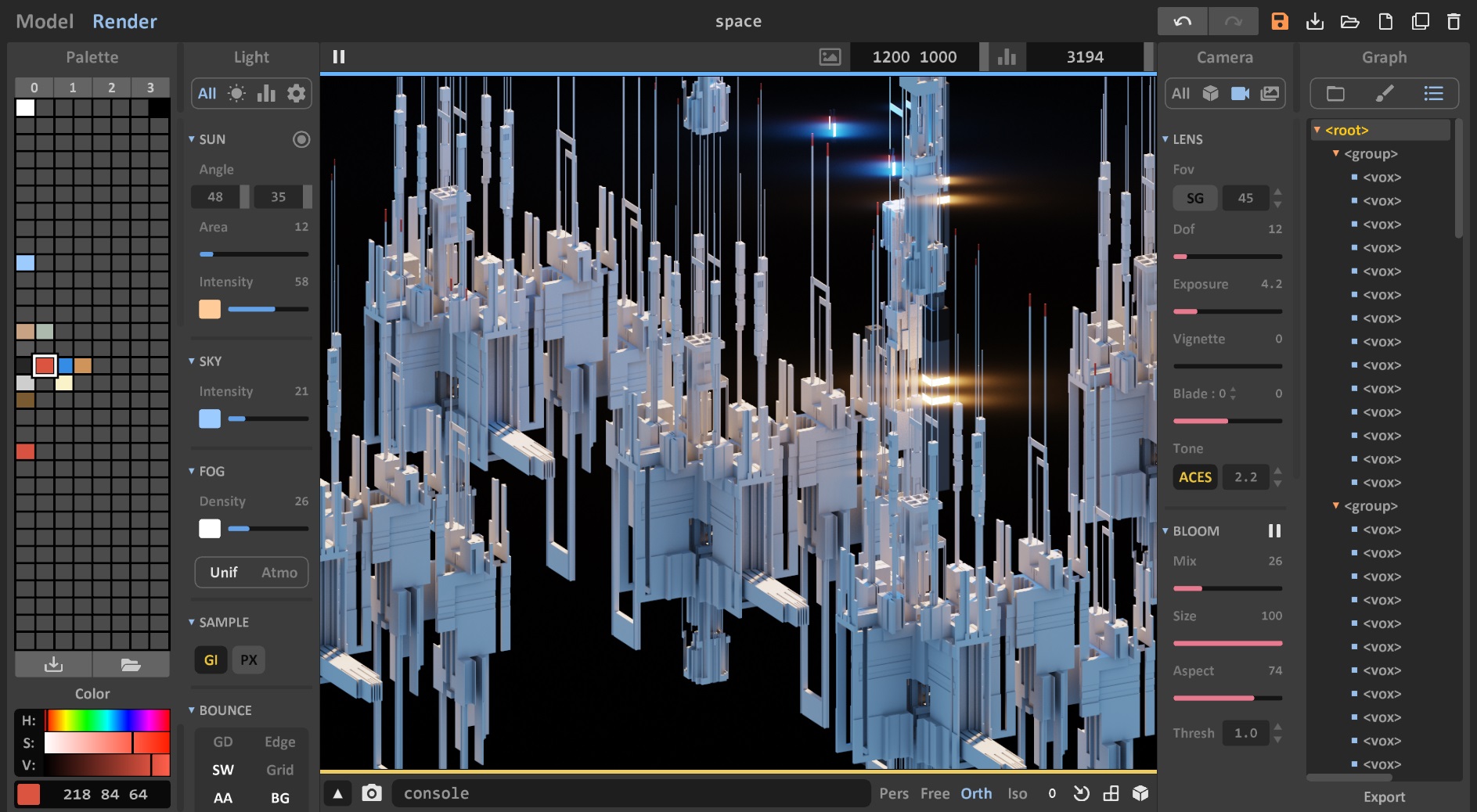Click the Export button
This screenshot has height=812, width=1477.
(x=1384, y=796)
